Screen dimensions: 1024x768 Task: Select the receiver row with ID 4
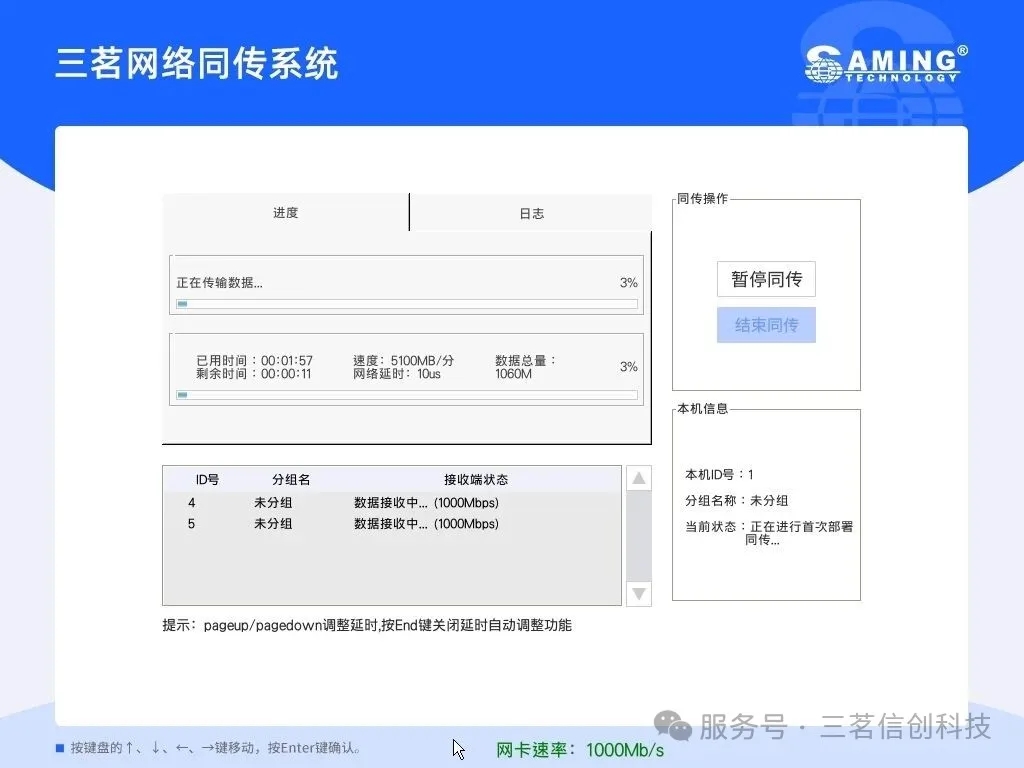click(390, 503)
